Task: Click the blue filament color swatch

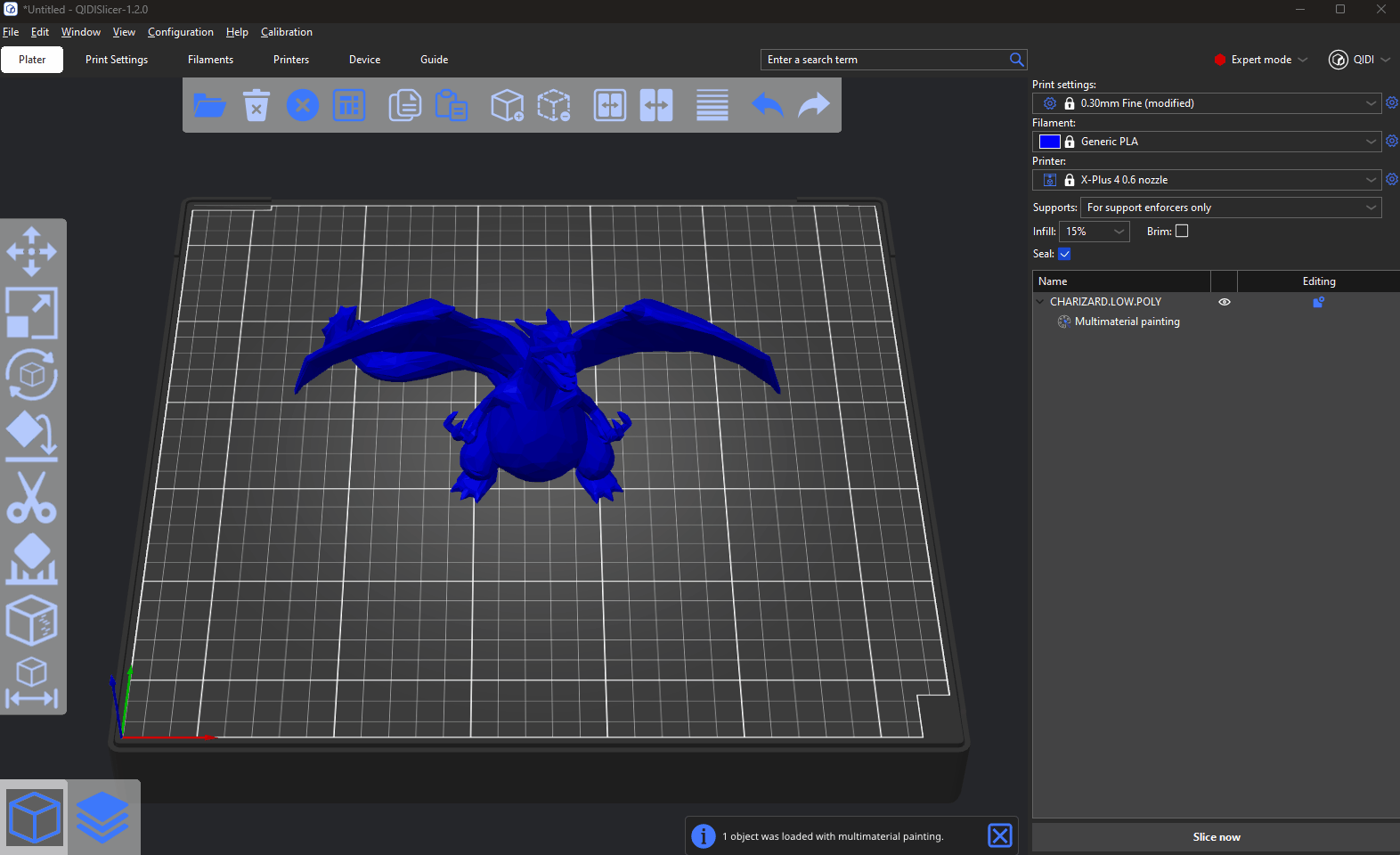Action: (x=1049, y=142)
